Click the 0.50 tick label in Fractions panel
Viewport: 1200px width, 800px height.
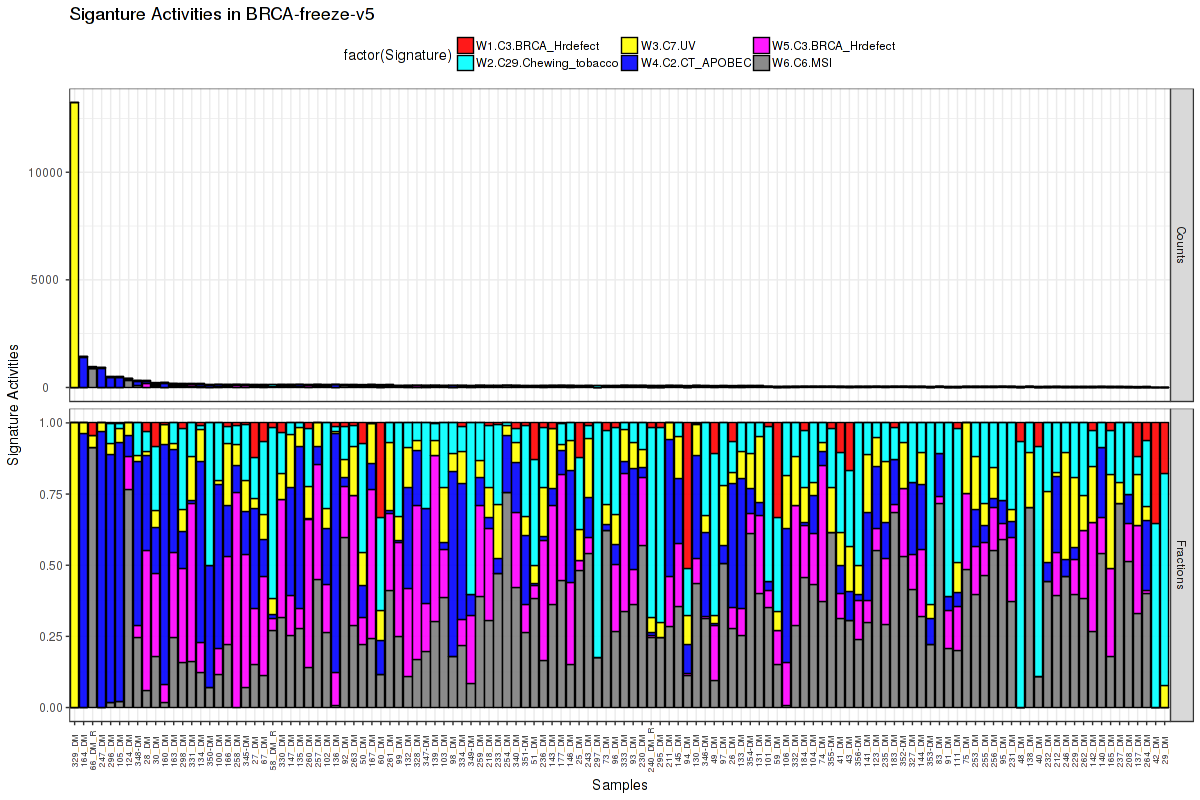click(50, 565)
